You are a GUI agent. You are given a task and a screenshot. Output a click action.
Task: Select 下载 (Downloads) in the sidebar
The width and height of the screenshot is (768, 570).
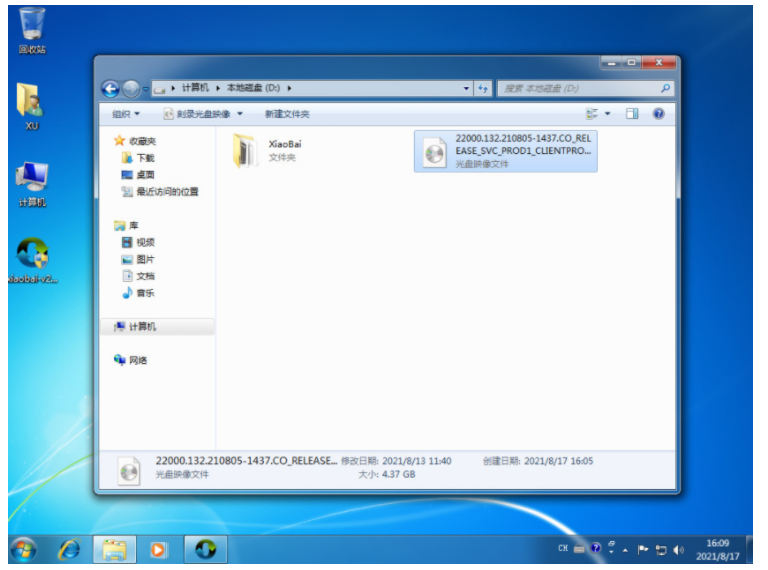pos(145,158)
